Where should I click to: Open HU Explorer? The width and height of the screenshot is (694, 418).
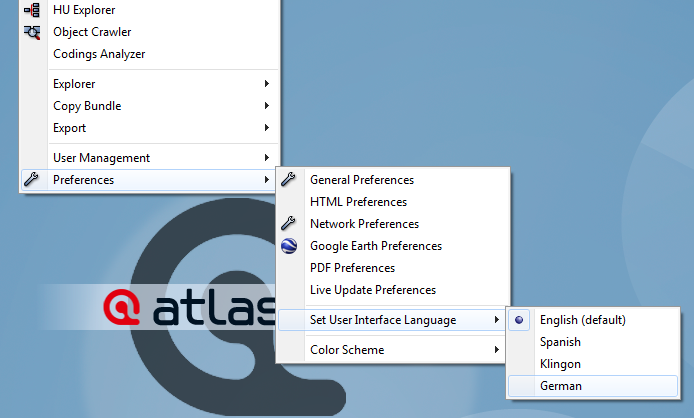pos(150,10)
